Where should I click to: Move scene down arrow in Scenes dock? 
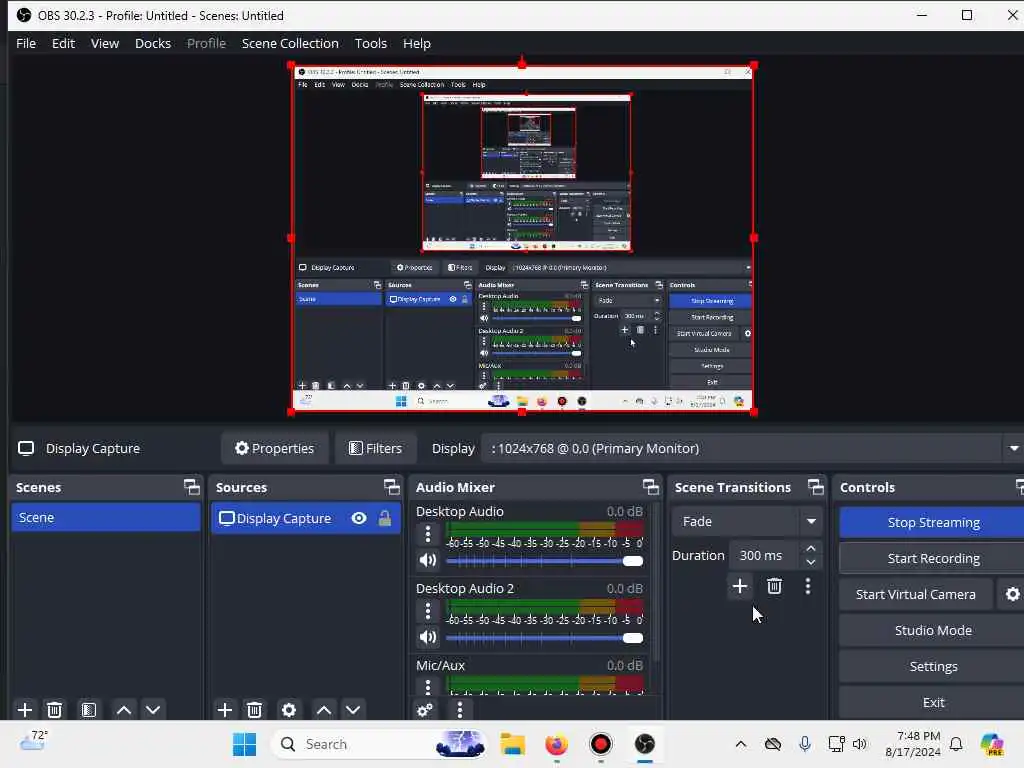coord(153,710)
